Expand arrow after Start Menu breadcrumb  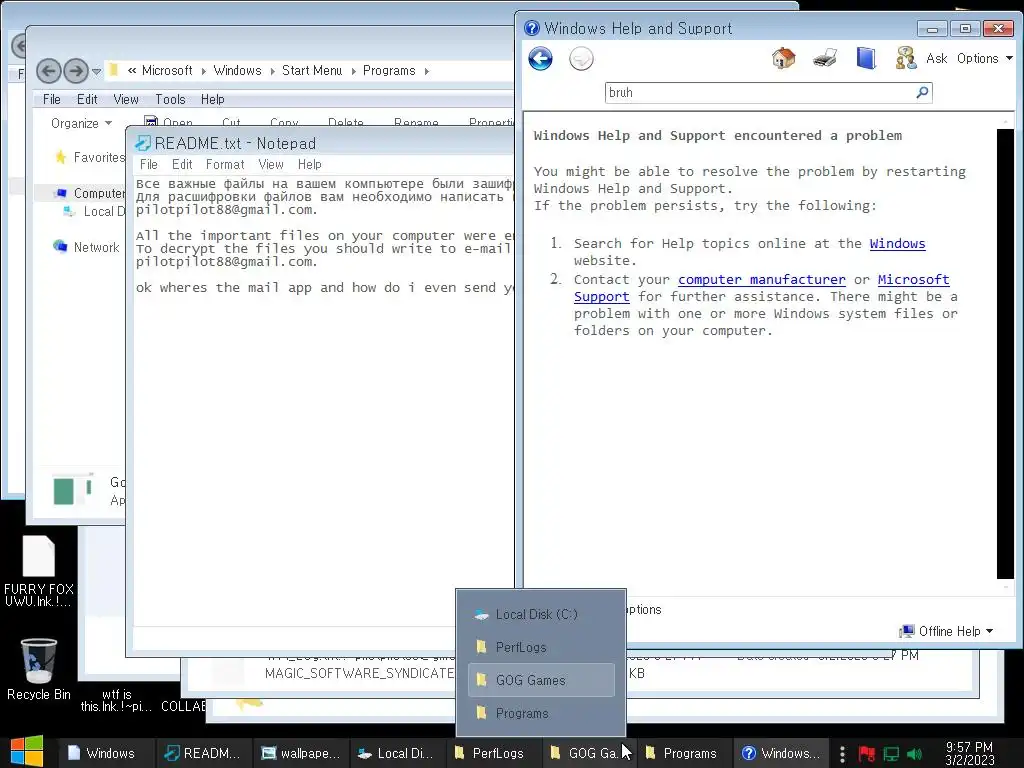pos(353,71)
